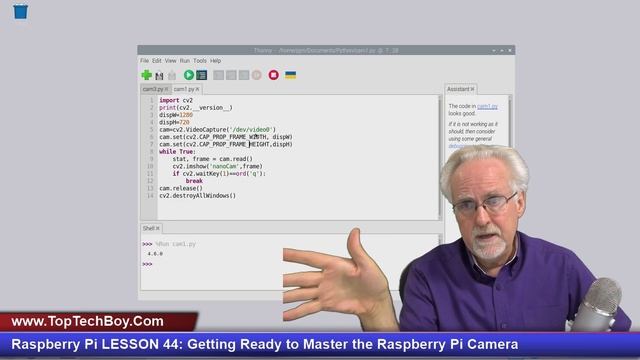The width and height of the screenshot is (640, 360).
Task: Click the greyed-out Resume debugger icon
Action: click(257, 75)
